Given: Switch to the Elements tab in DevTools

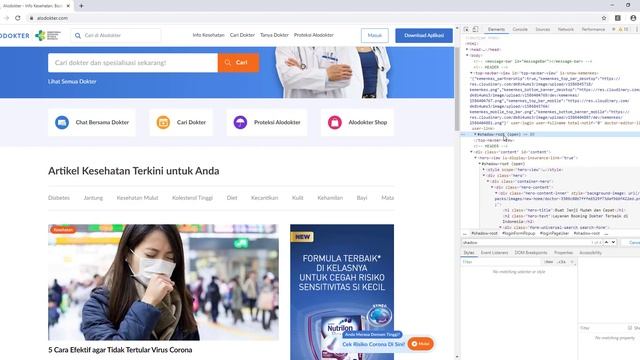Looking at the screenshot, I should [496, 29].
